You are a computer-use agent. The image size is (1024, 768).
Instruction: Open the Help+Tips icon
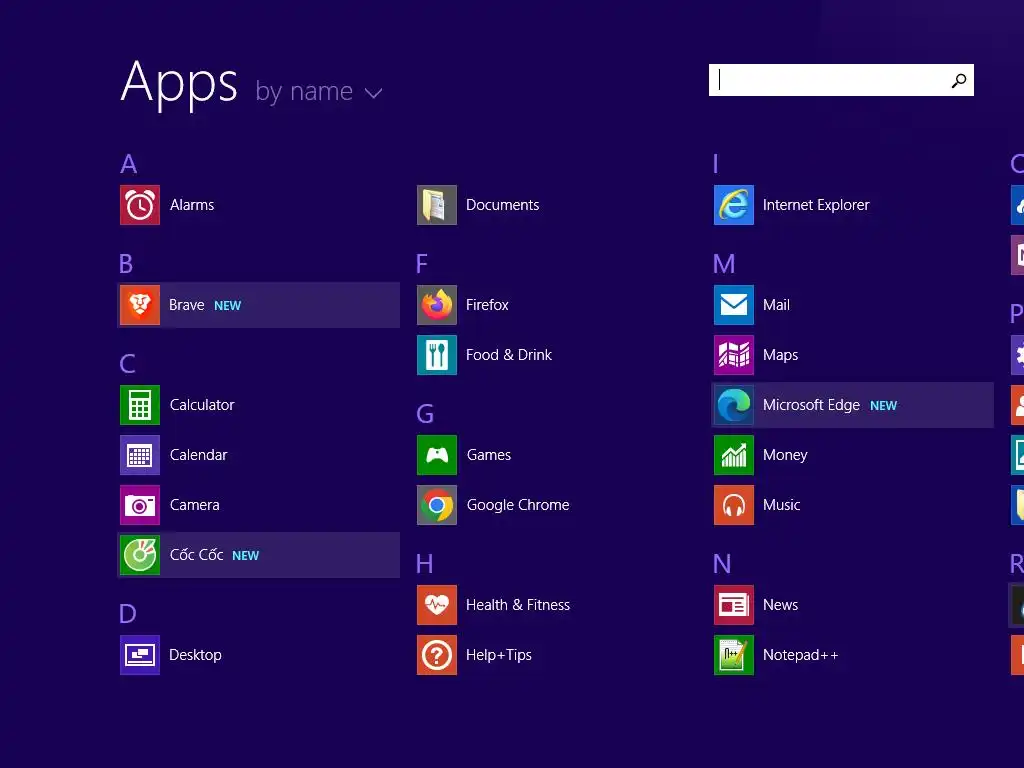tap(437, 655)
